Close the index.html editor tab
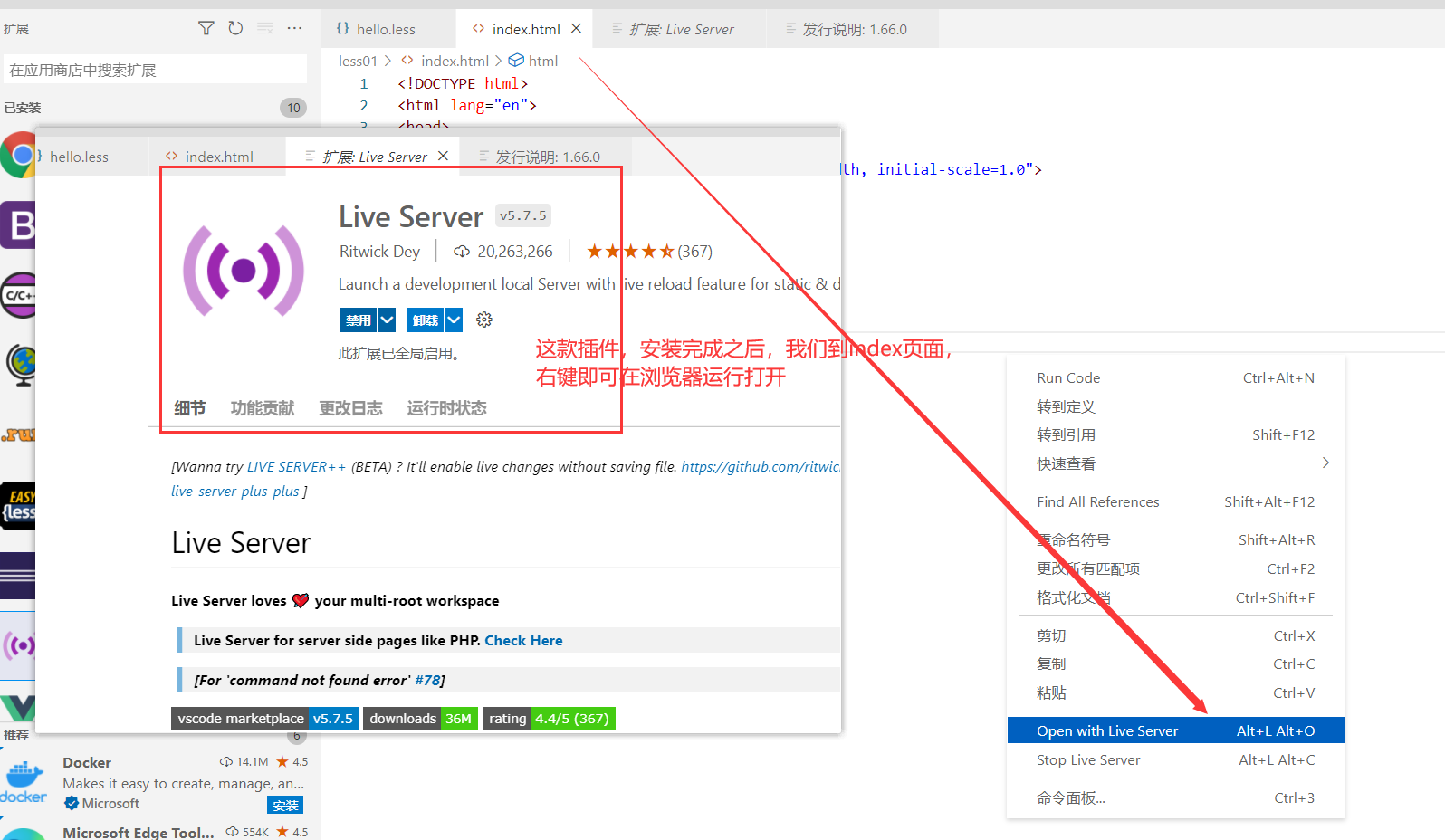1445x840 pixels. pos(576,29)
